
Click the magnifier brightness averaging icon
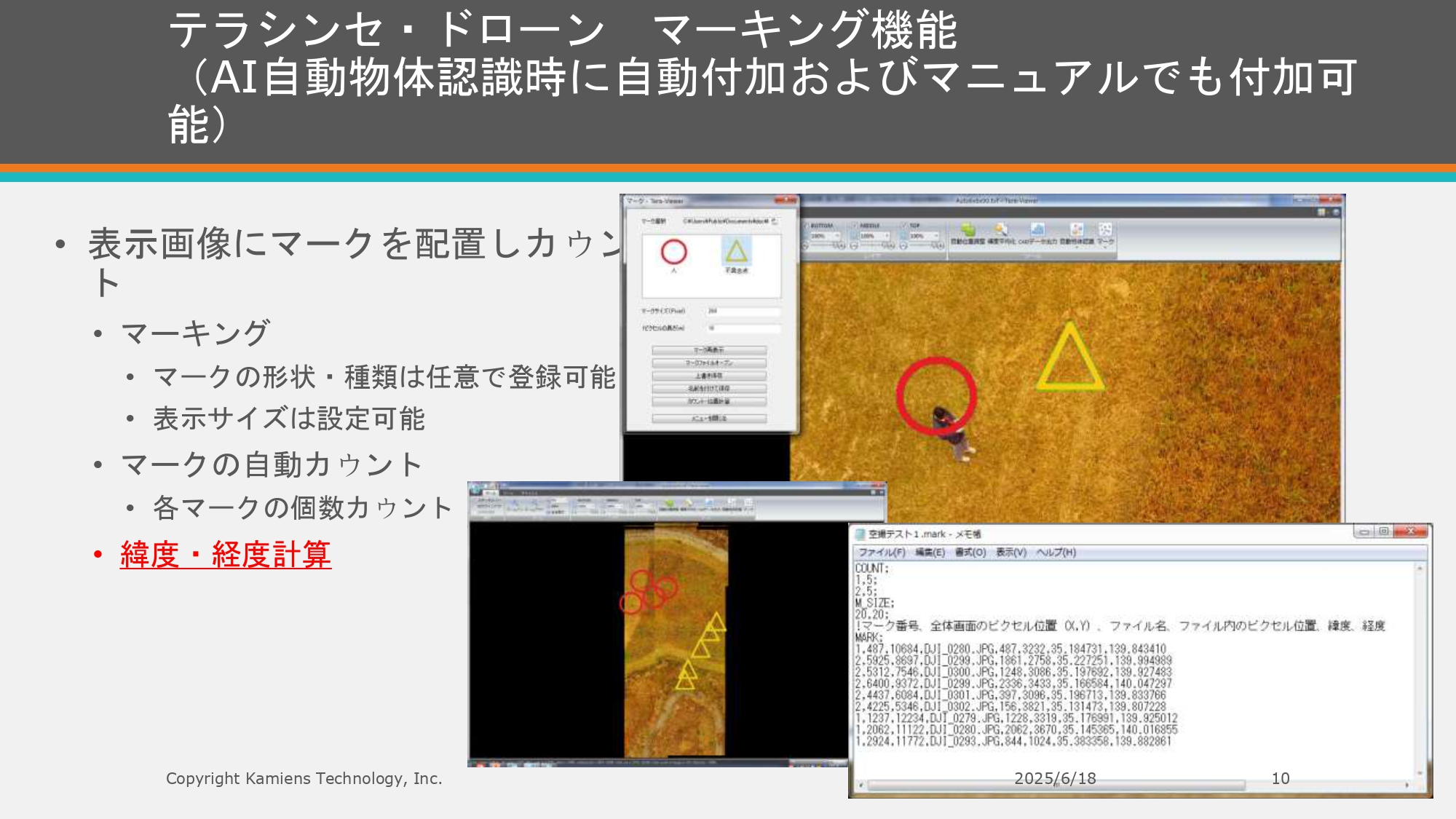point(1001,230)
